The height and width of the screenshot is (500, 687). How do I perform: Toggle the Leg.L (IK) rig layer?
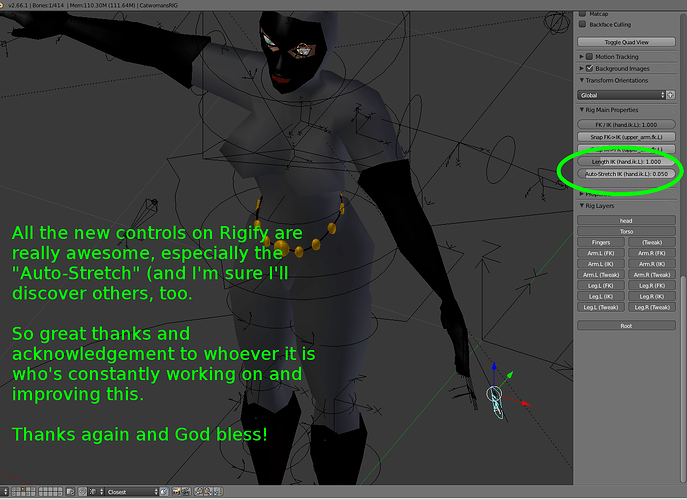pyautogui.click(x=601, y=296)
